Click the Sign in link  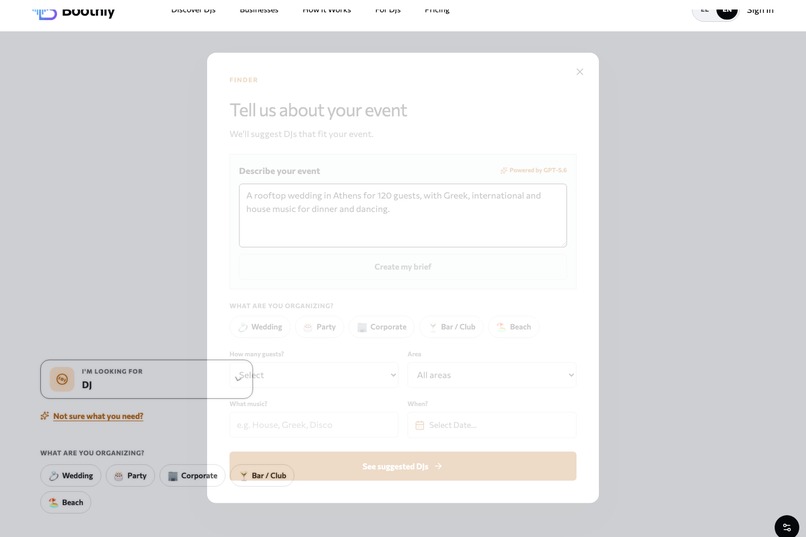click(x=760, y=10)
